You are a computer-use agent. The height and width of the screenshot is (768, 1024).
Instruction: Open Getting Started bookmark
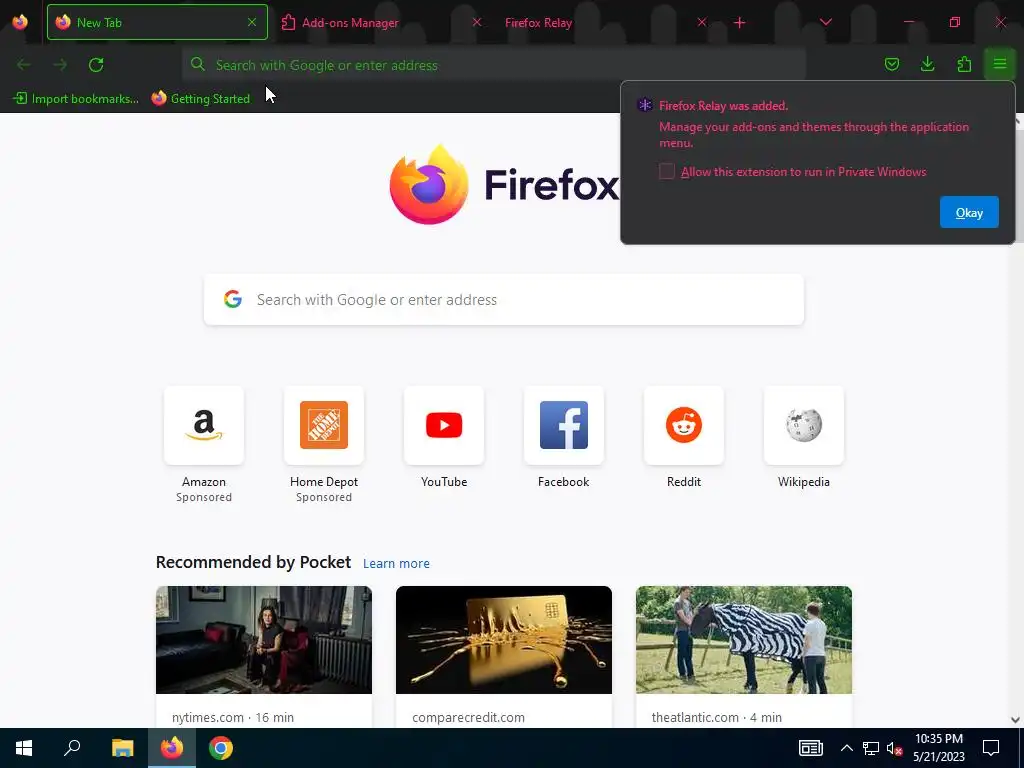tap(200, 99)
